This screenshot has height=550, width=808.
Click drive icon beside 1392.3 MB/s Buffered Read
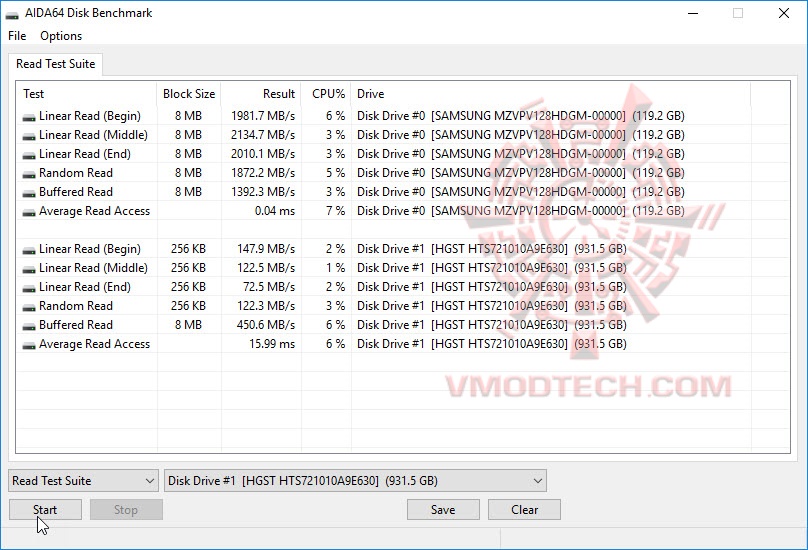[29, 193]
